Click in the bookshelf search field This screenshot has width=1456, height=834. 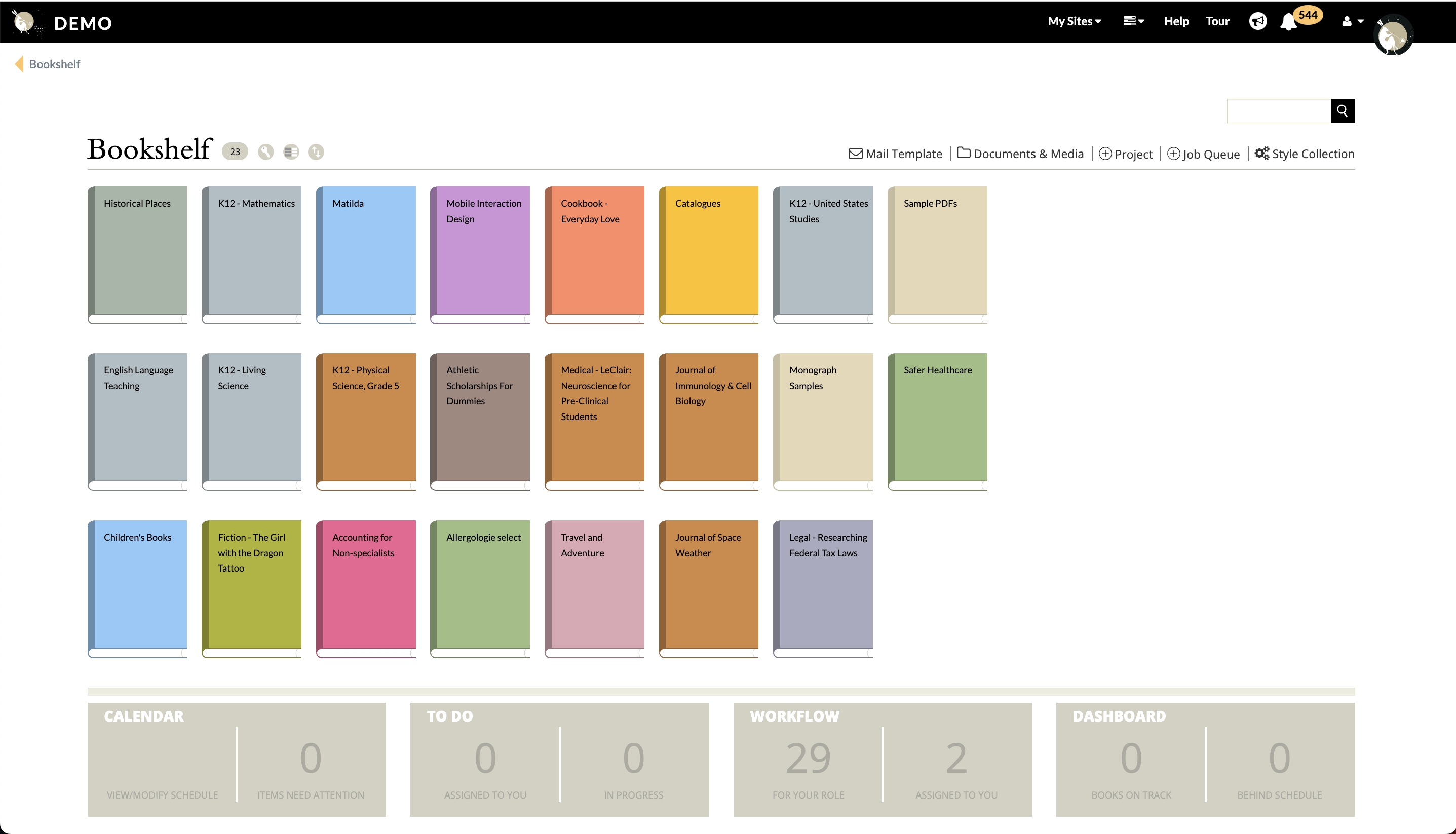click(1278, 111)
